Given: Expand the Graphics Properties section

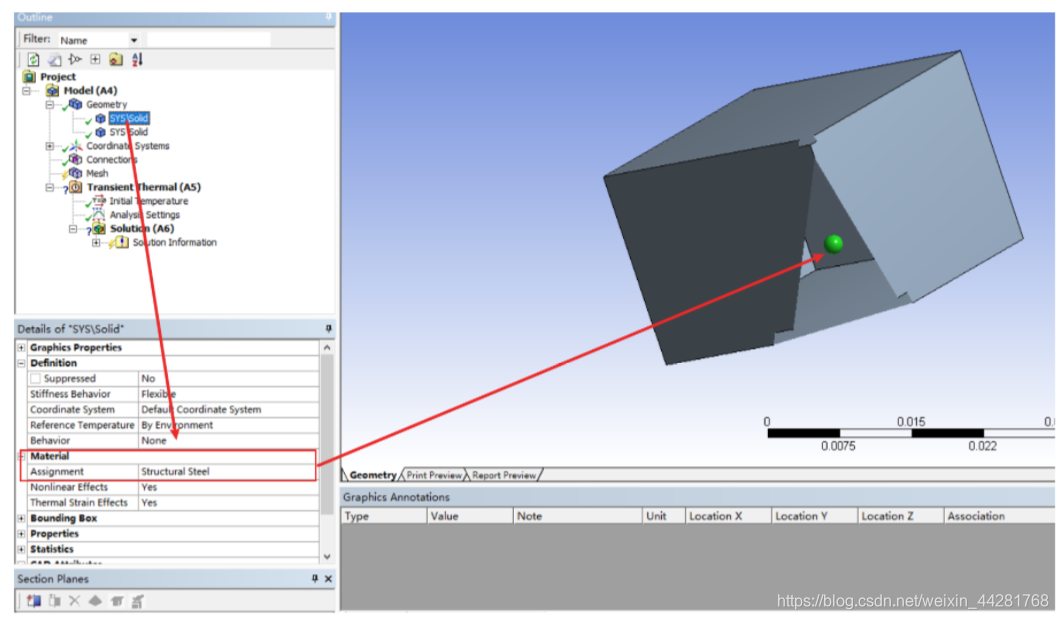Looking at the screenshot, I should 22,347.
